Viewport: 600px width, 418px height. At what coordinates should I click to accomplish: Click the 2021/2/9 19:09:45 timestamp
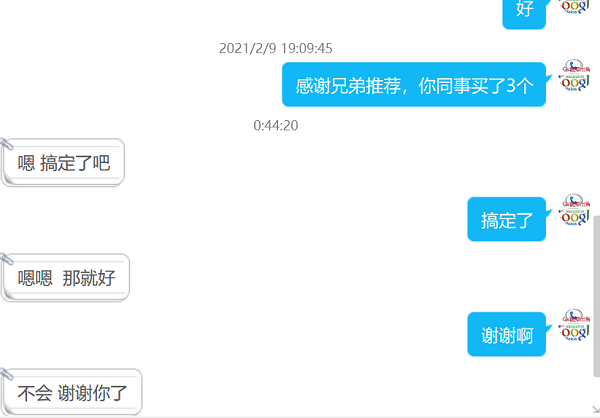(276, 48)
